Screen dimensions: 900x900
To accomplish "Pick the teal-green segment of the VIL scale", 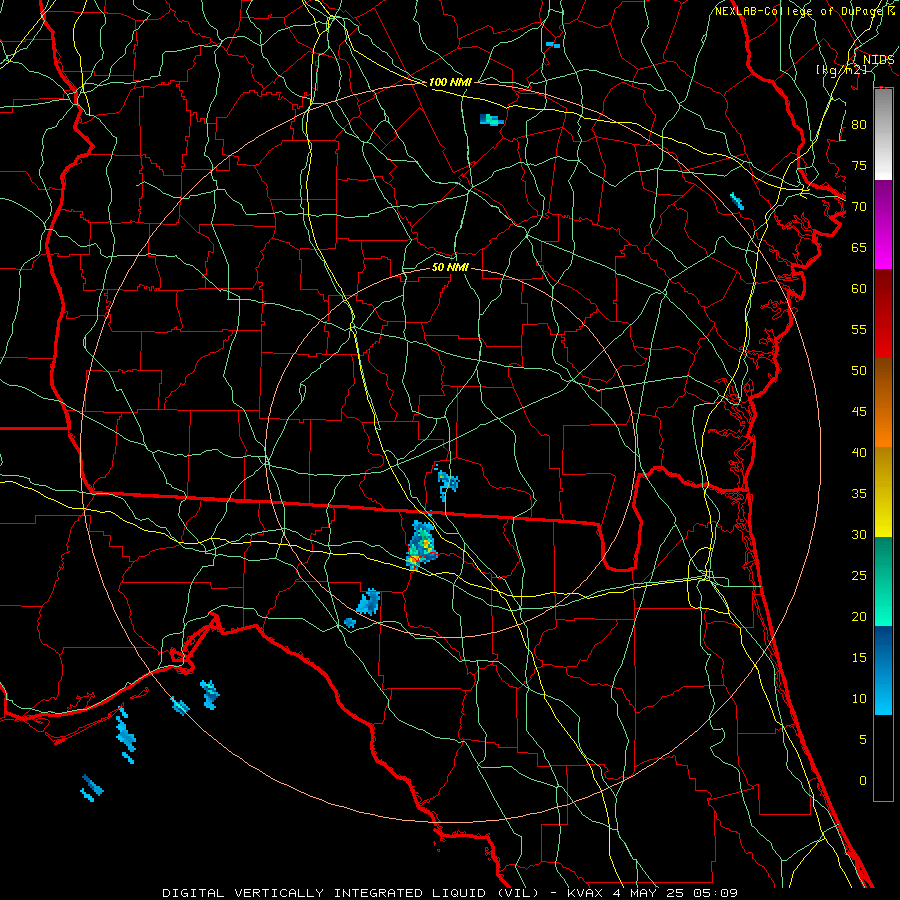I will click(x=883, y=581).
